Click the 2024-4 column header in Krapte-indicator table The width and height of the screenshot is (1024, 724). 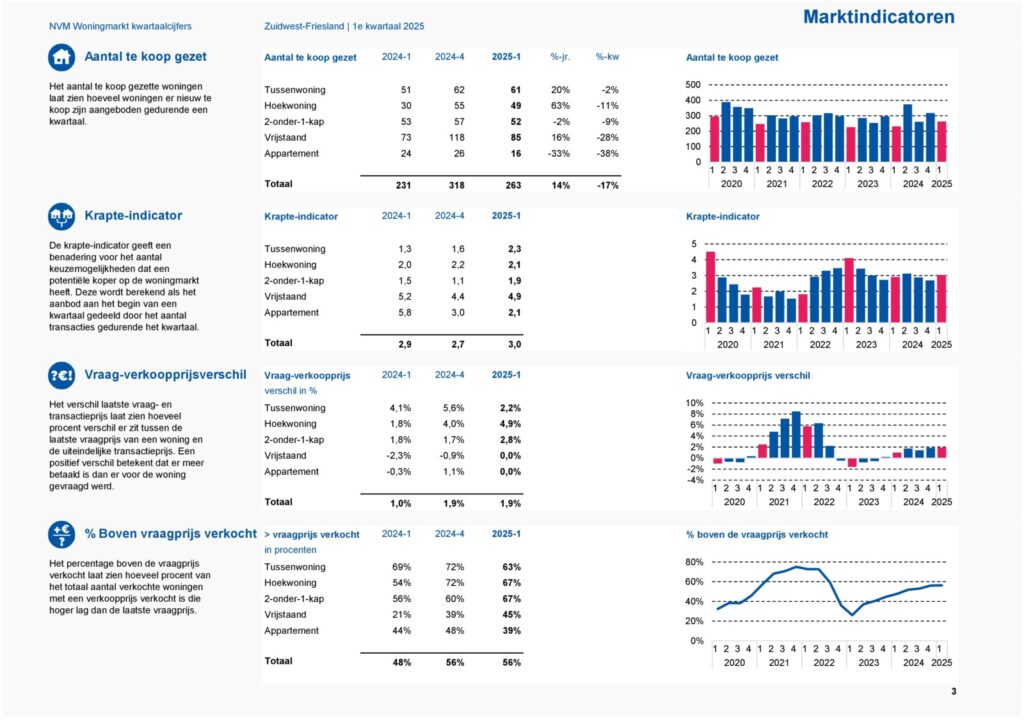point(449,215)
